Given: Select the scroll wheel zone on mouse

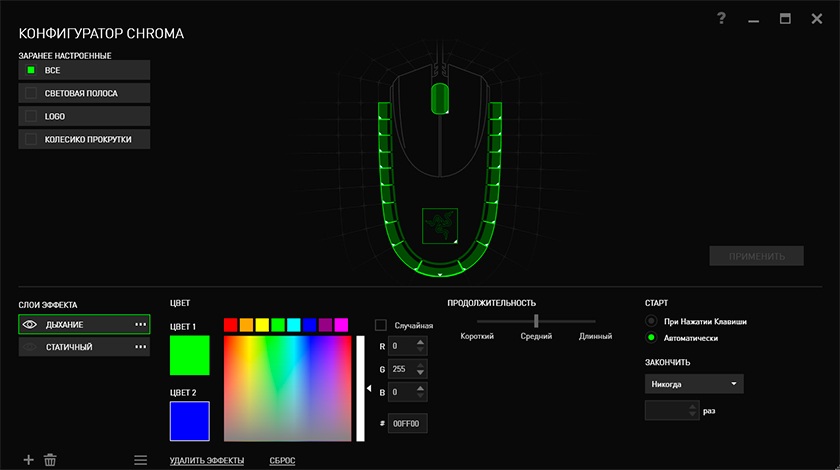Looking at the screenshot, I should tap(440, 99).
